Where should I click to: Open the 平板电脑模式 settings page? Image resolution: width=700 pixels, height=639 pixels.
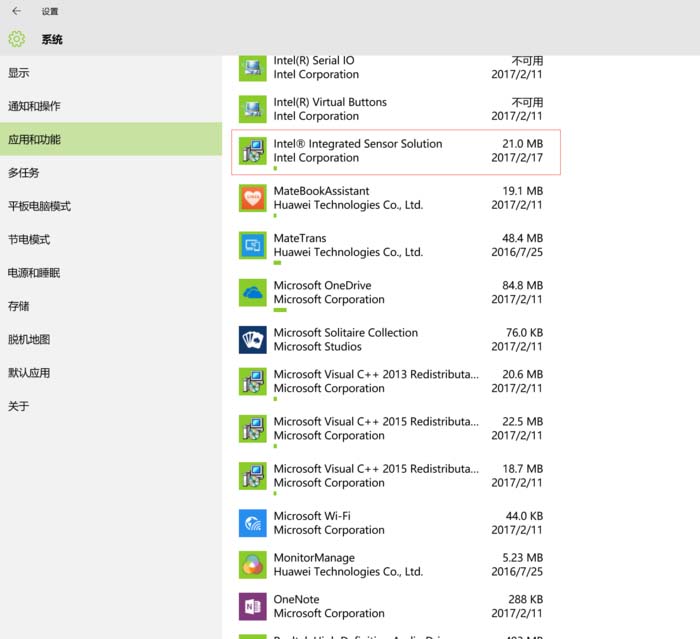point(111,206)
